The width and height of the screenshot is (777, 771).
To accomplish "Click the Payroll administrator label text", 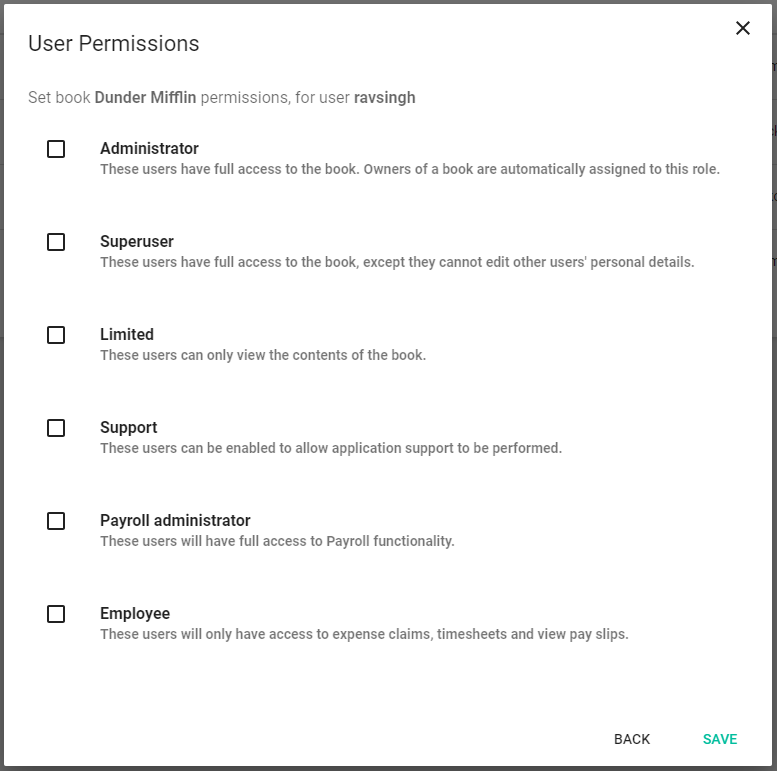I will (x=175, y=521).
